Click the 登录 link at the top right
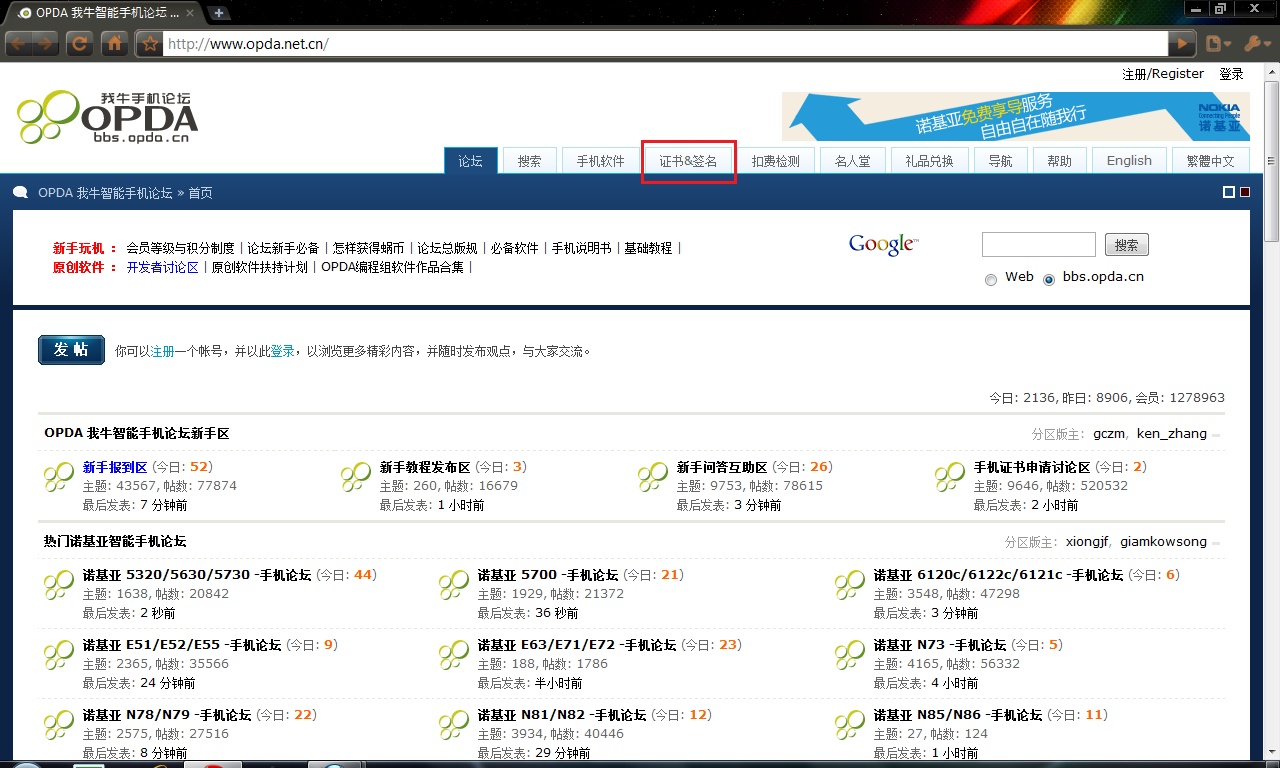This screenshot has width=1280, height=768. (x=1231, y=74)
